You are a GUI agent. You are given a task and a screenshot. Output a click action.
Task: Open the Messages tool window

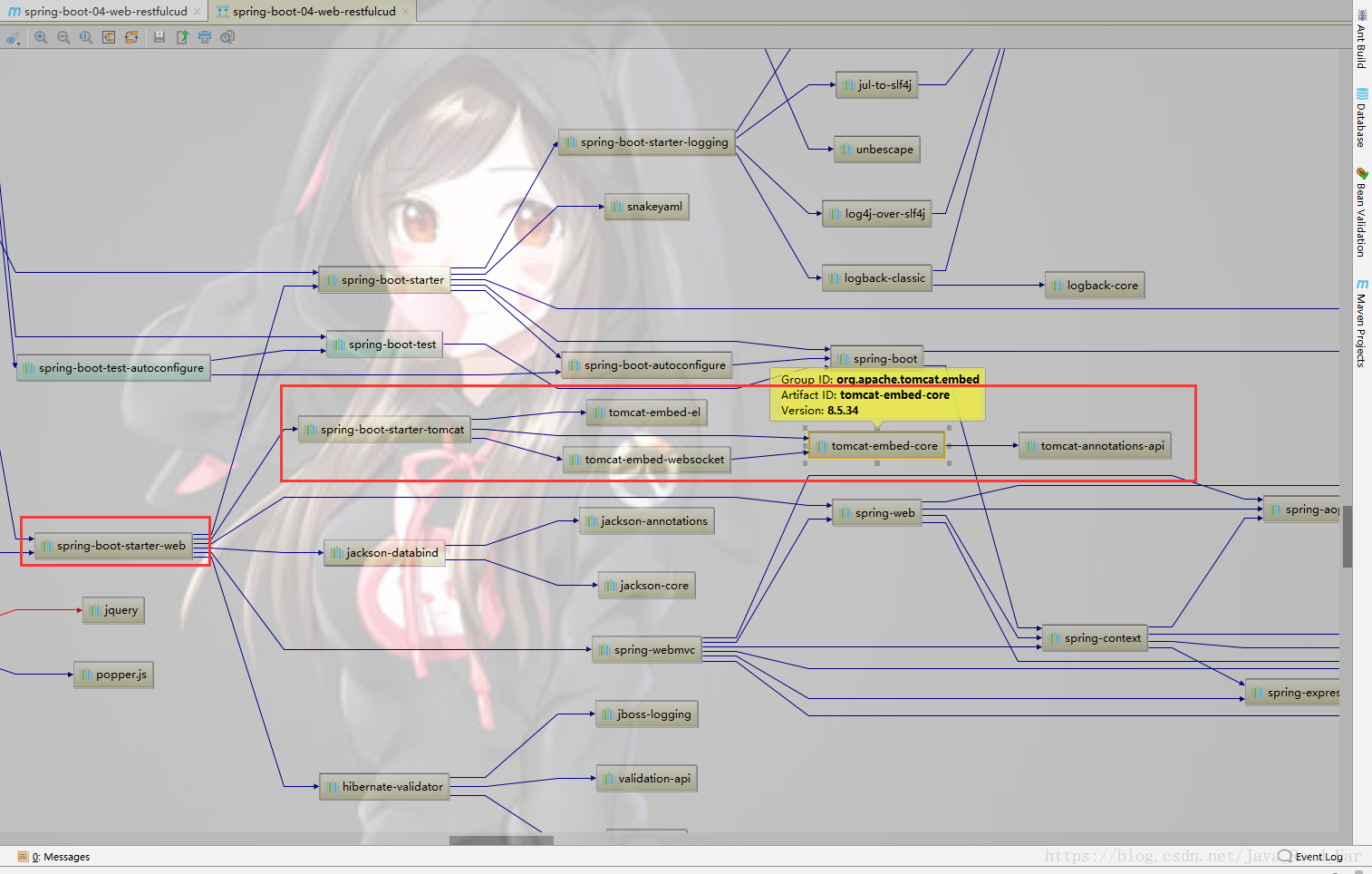(x=54, y=857)
